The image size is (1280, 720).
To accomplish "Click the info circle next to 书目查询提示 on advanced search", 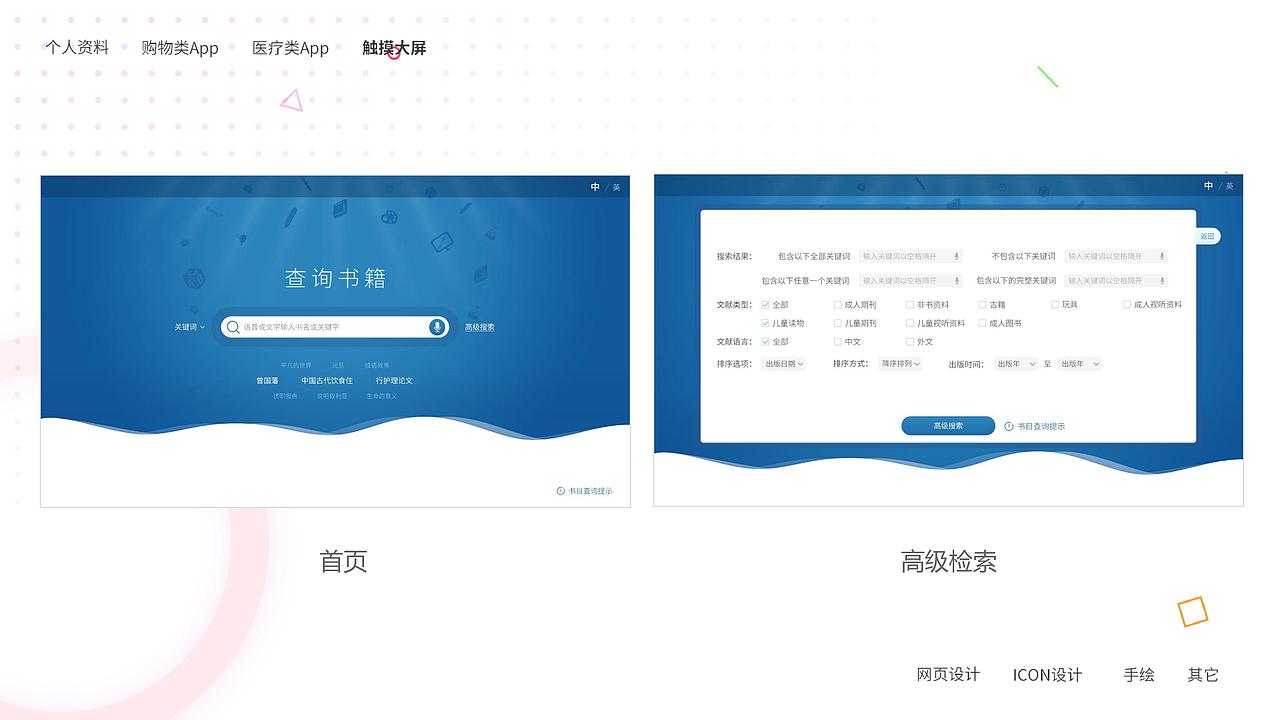I will tap(1007, 425).
